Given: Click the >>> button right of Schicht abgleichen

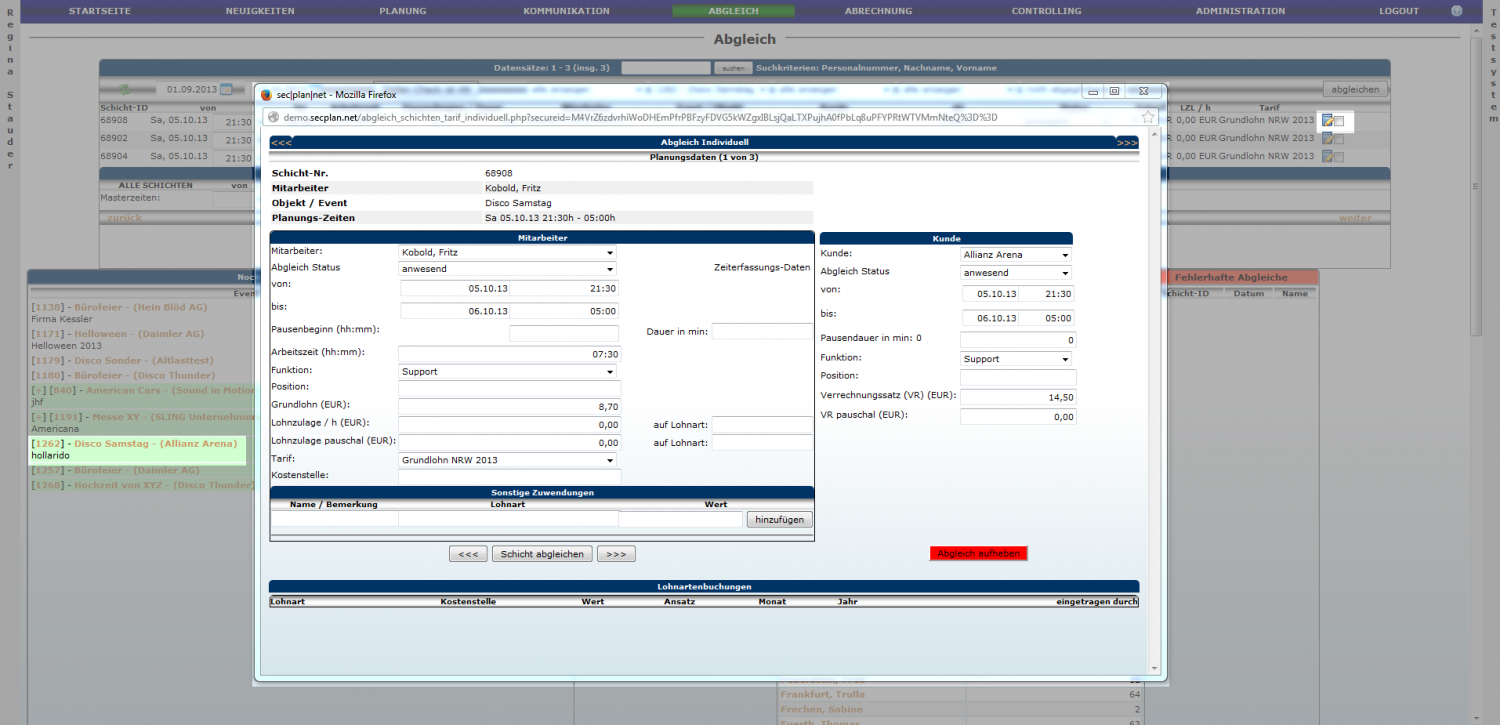Looking at the screenshot, I should point(616,554).
